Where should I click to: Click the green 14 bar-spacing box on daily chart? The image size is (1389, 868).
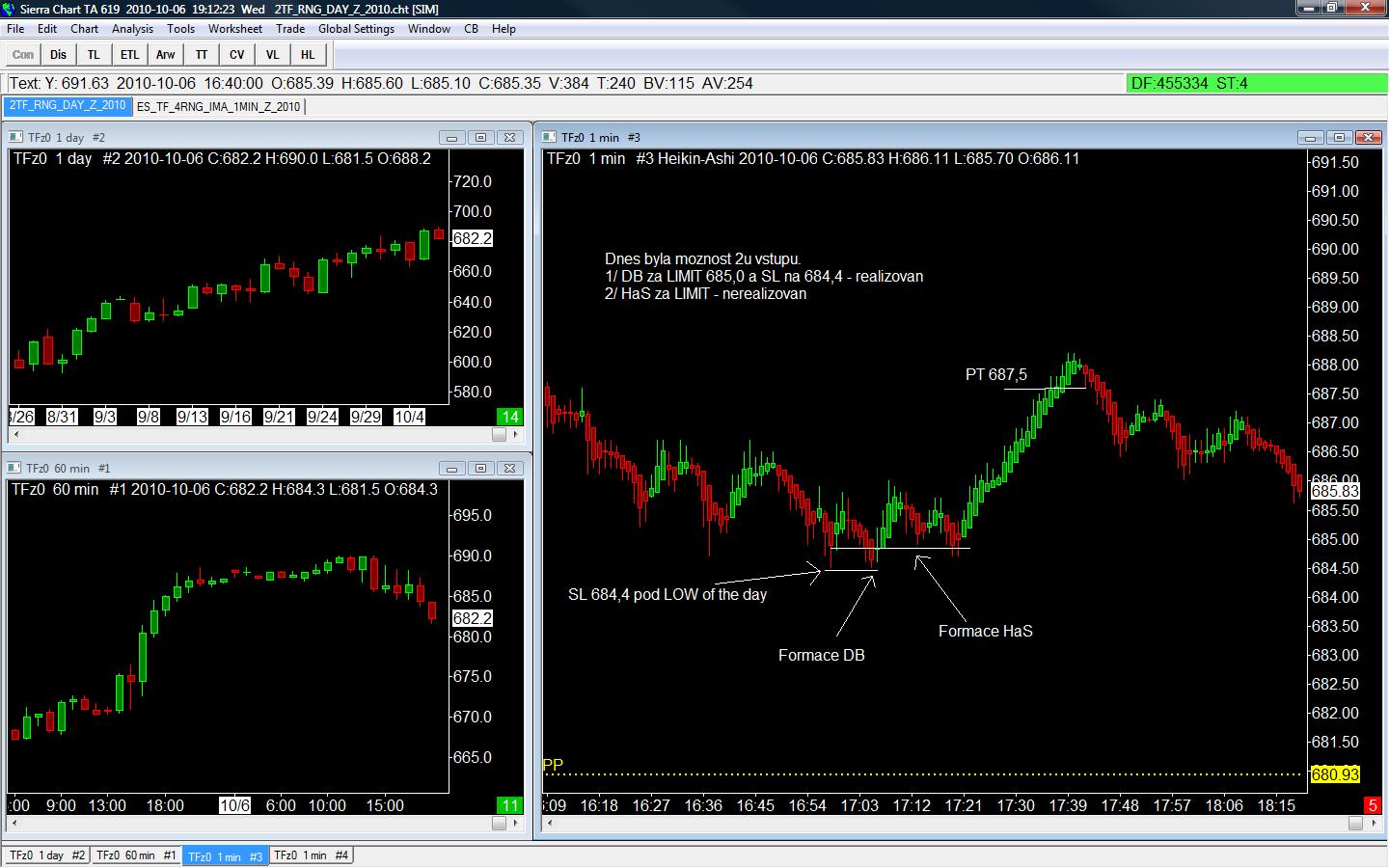[x=509, y=417]
